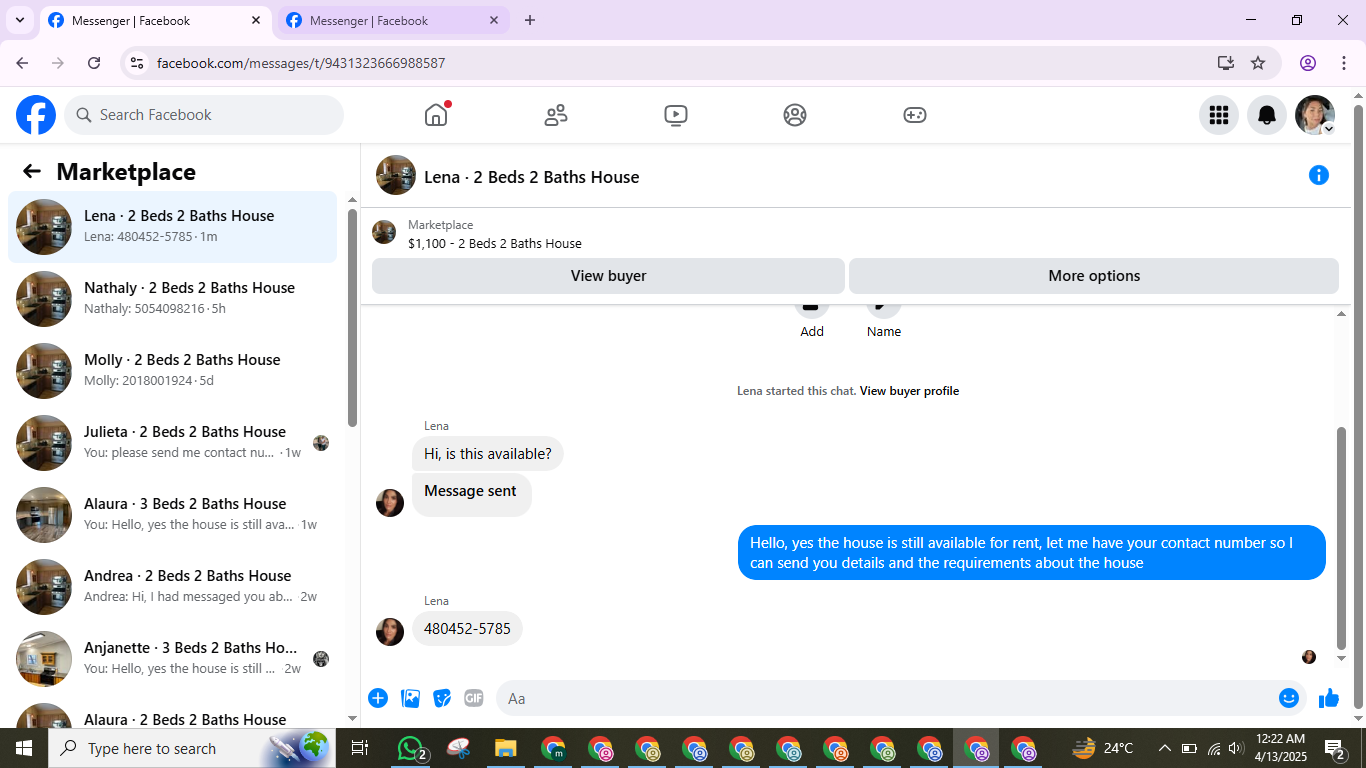Open the Groups icon in top navigation
This screenshot has width=1366, height=768.
(795, 115)
